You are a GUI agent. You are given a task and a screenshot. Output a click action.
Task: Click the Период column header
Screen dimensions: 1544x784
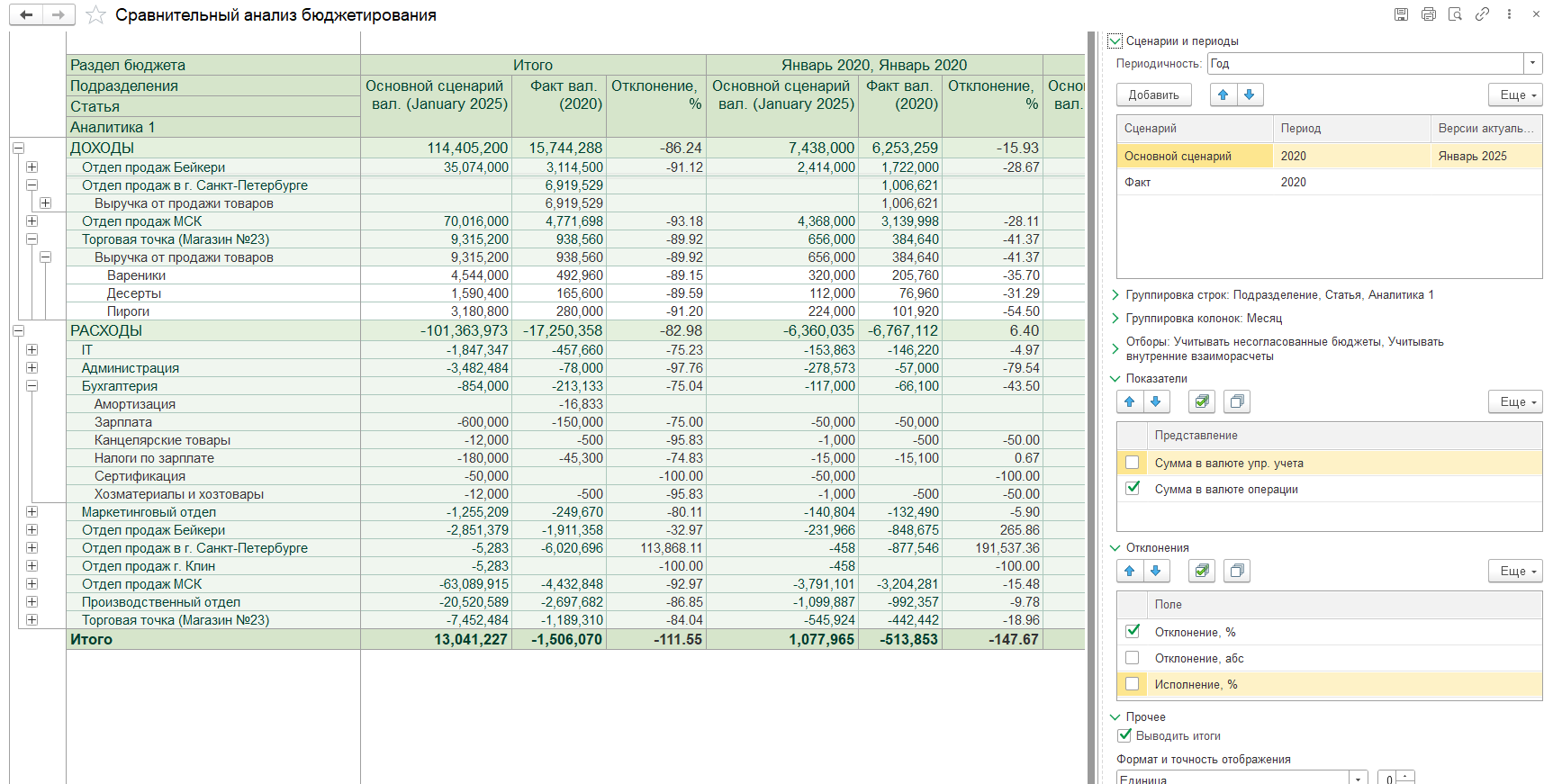1351,129
